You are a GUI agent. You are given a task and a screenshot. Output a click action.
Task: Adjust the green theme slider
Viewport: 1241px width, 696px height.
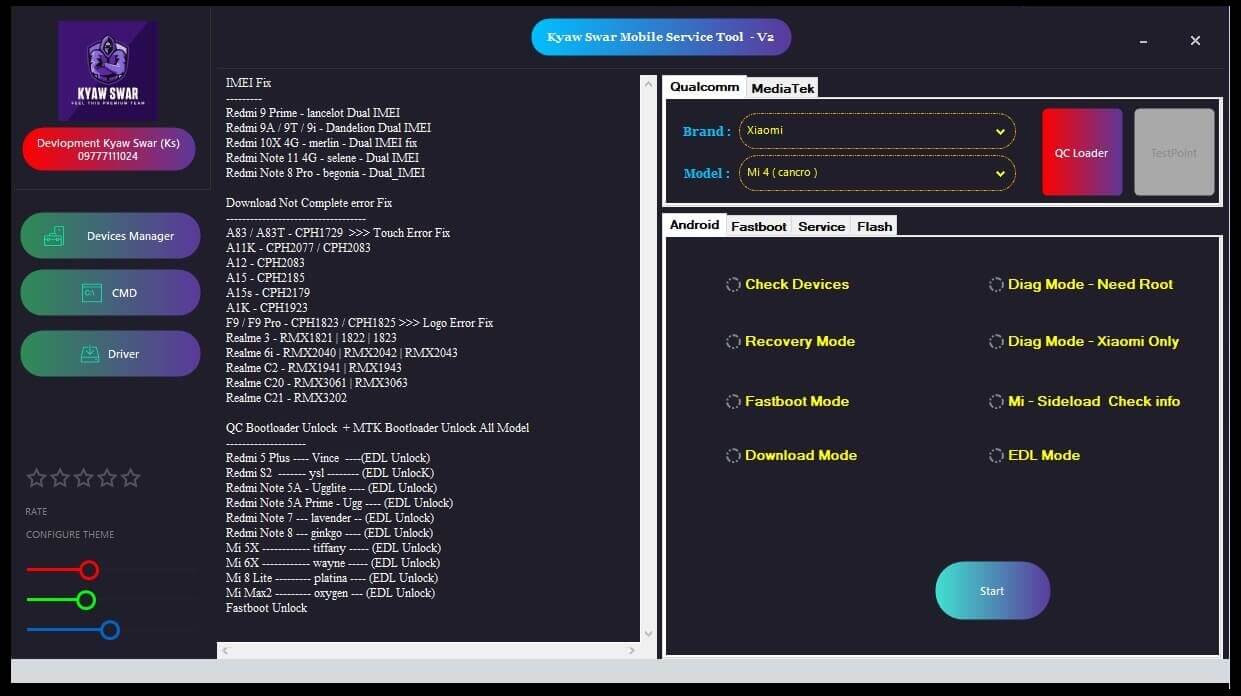click(x=86, y=600)
